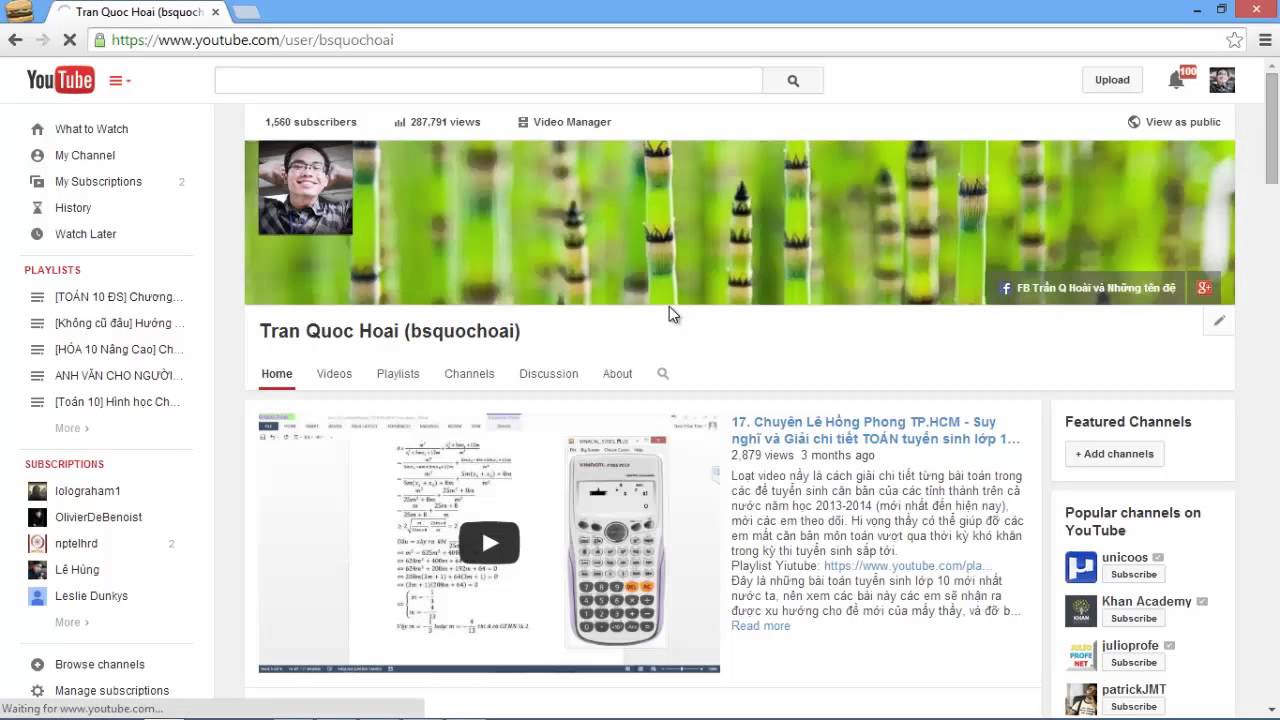
Task: Click the What to Watch home icon
Action: point(37,129)
